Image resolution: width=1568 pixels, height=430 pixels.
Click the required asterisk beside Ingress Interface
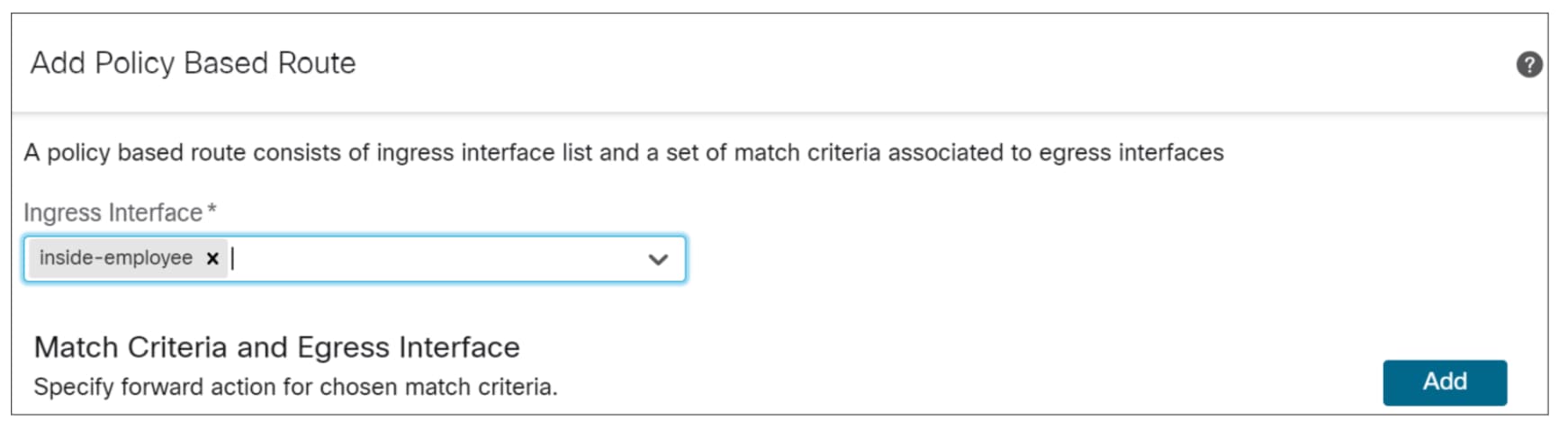(x=212, y=211)
